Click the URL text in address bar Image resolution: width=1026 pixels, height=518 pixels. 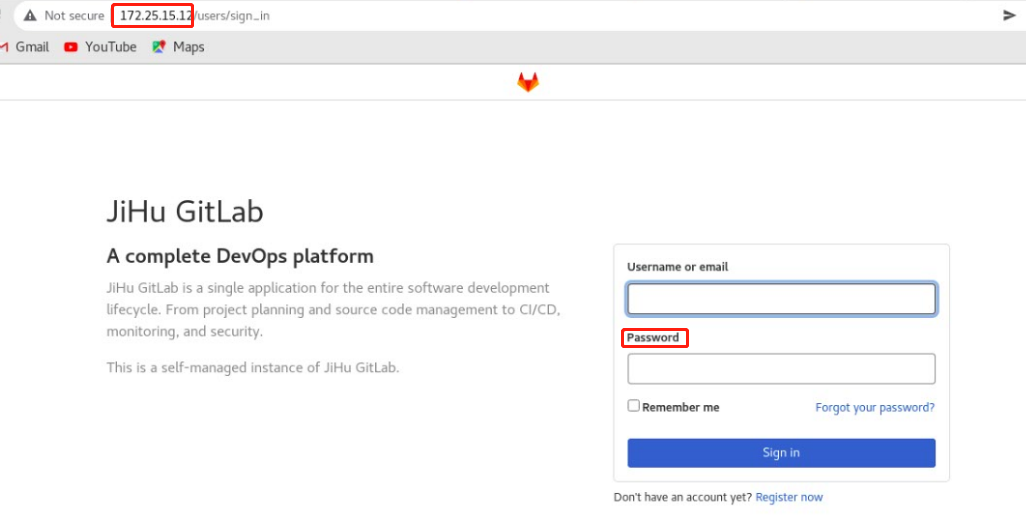tap(195, 16)
